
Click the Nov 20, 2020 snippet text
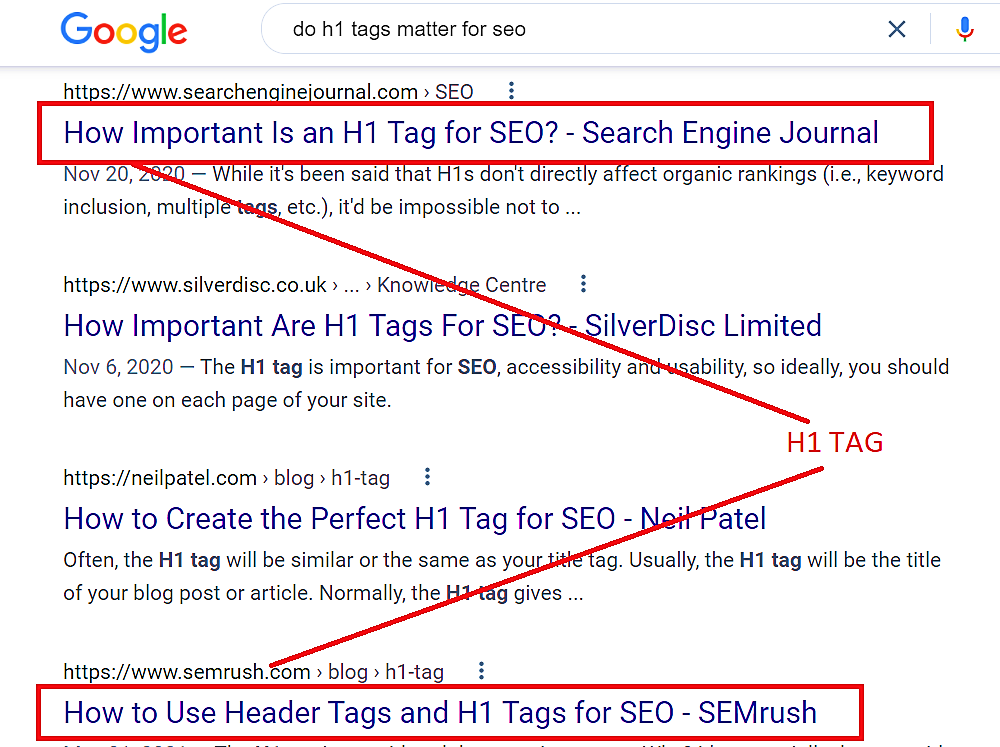coord(504,191)
